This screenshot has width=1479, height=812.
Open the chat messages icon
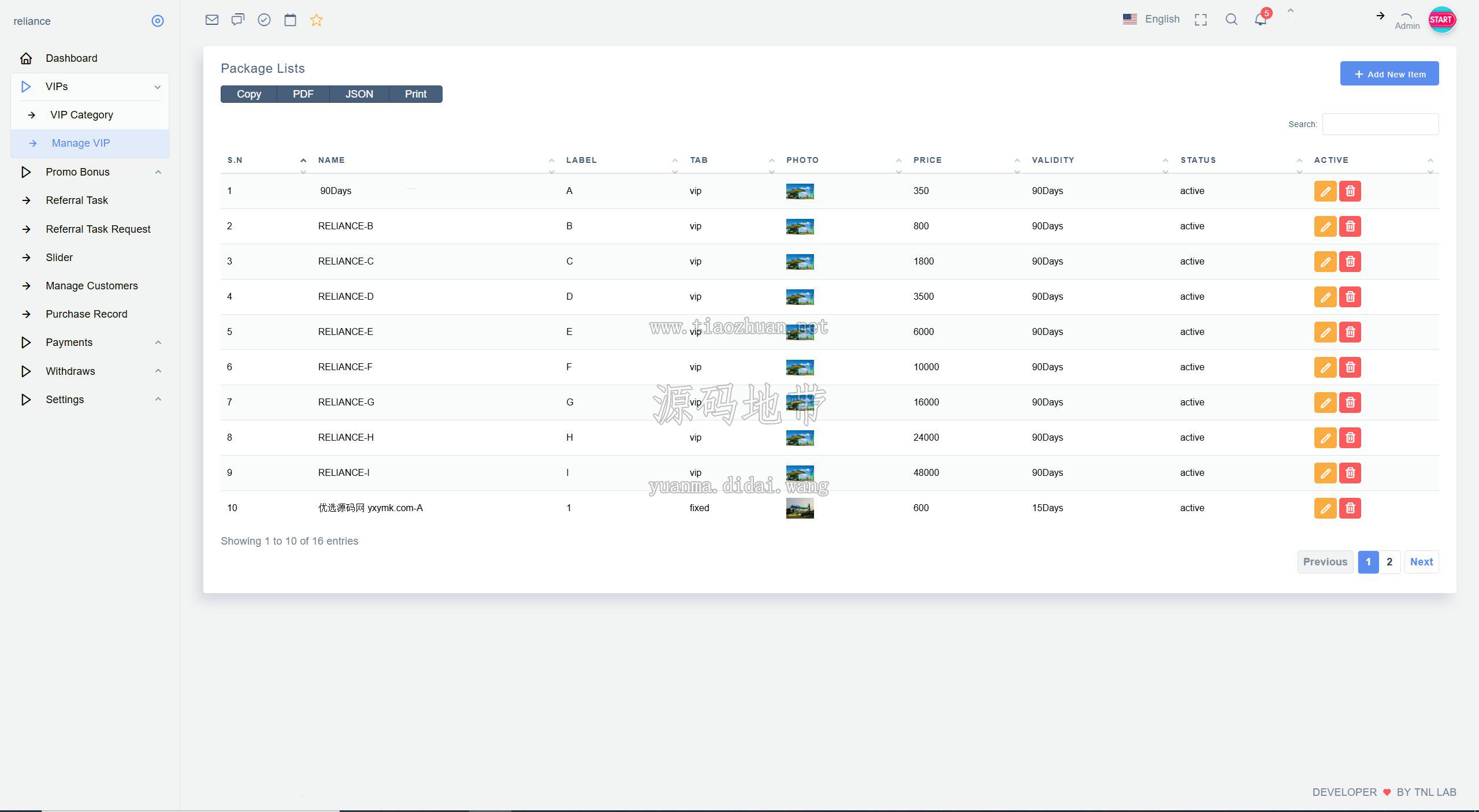238,20
